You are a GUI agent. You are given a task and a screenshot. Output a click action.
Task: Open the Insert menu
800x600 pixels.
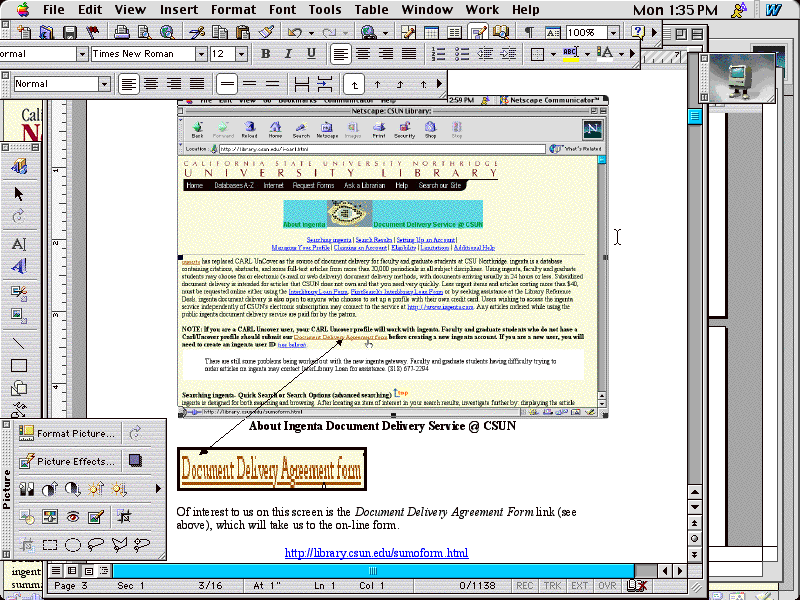pos(179,10)
